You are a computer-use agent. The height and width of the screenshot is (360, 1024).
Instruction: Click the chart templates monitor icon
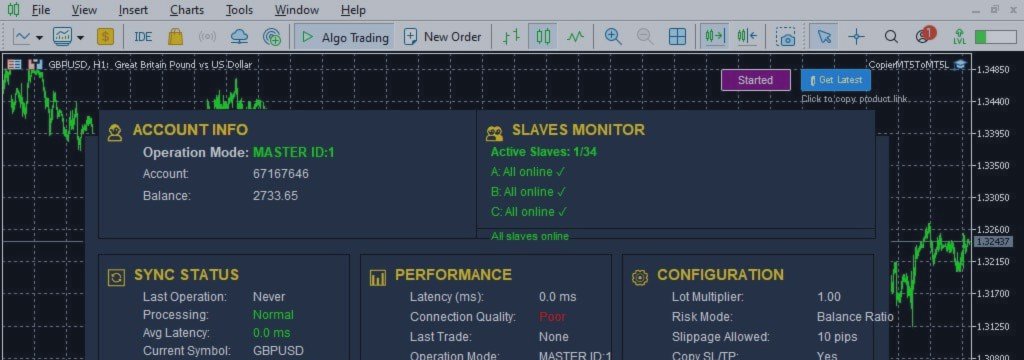tap(63, 37)
